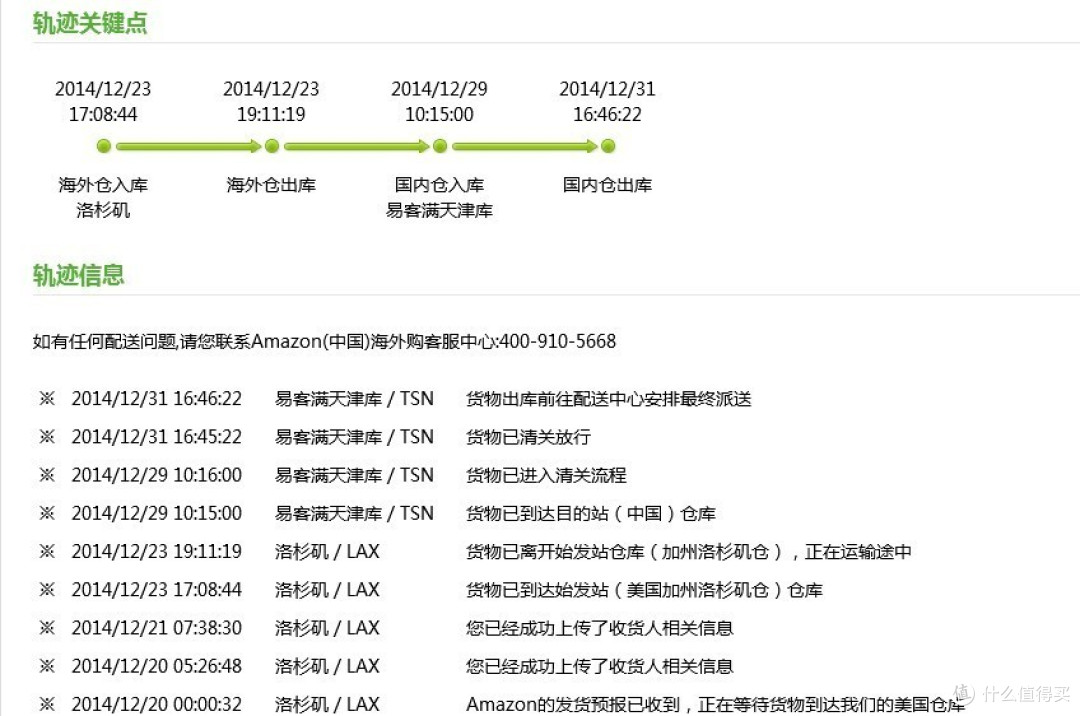
Task: Click the 国内仓出库 milestone label
Action: (608, 185)
